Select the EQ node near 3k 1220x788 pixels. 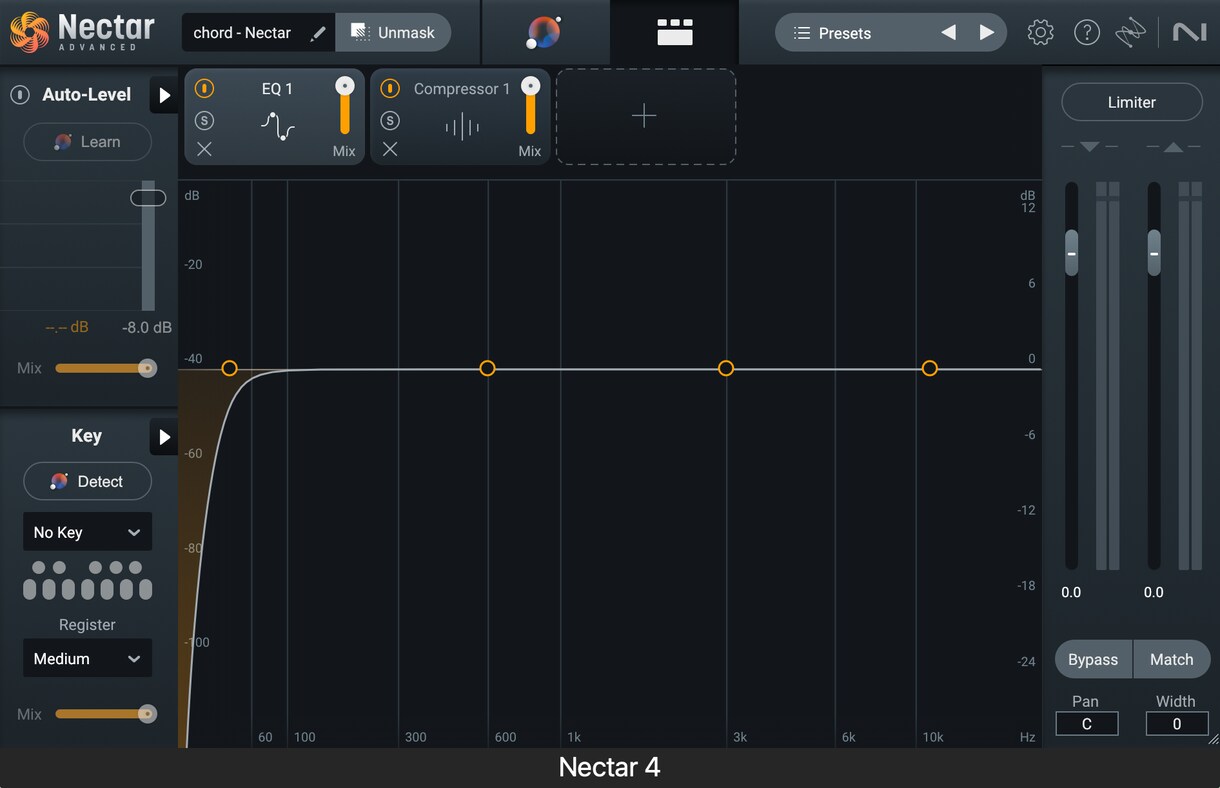(726, 368)
